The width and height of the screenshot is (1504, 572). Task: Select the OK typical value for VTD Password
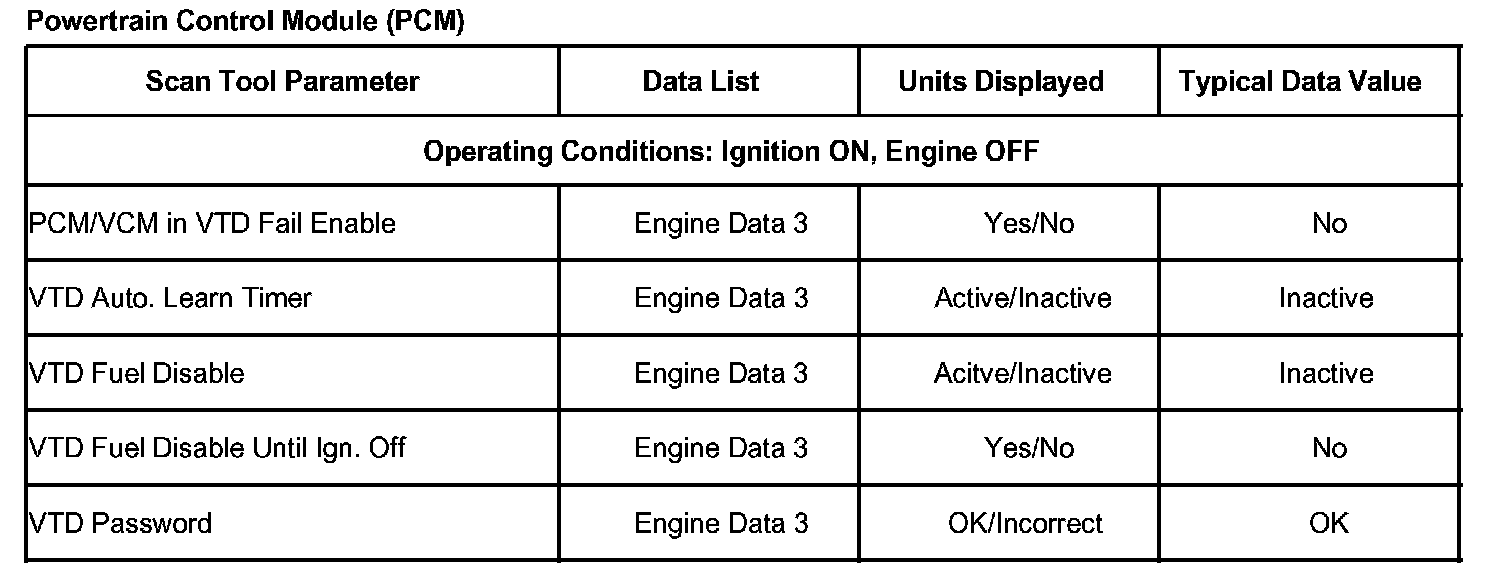1328,523
